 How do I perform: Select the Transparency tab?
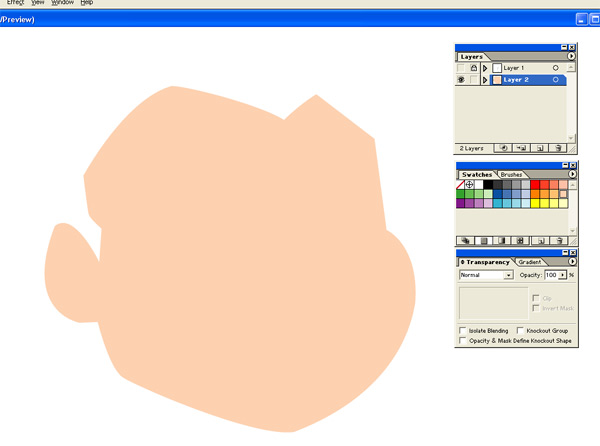[485, 262]
